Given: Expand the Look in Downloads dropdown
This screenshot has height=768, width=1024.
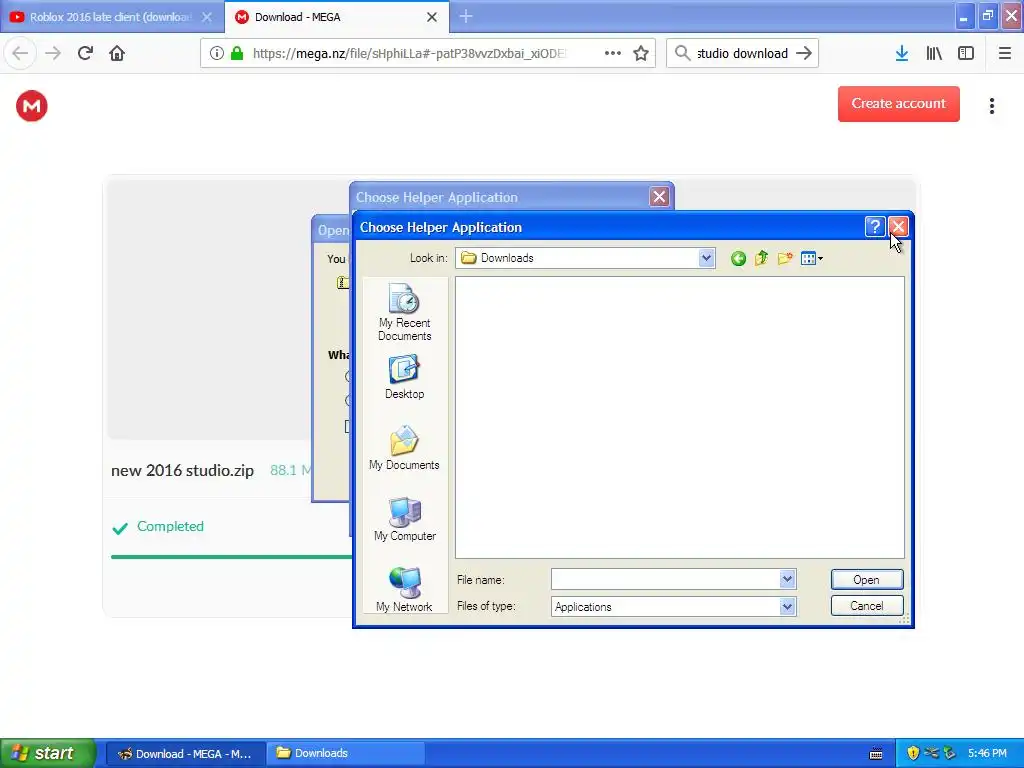Looking at the screenshot, I should tap(706, 258).
